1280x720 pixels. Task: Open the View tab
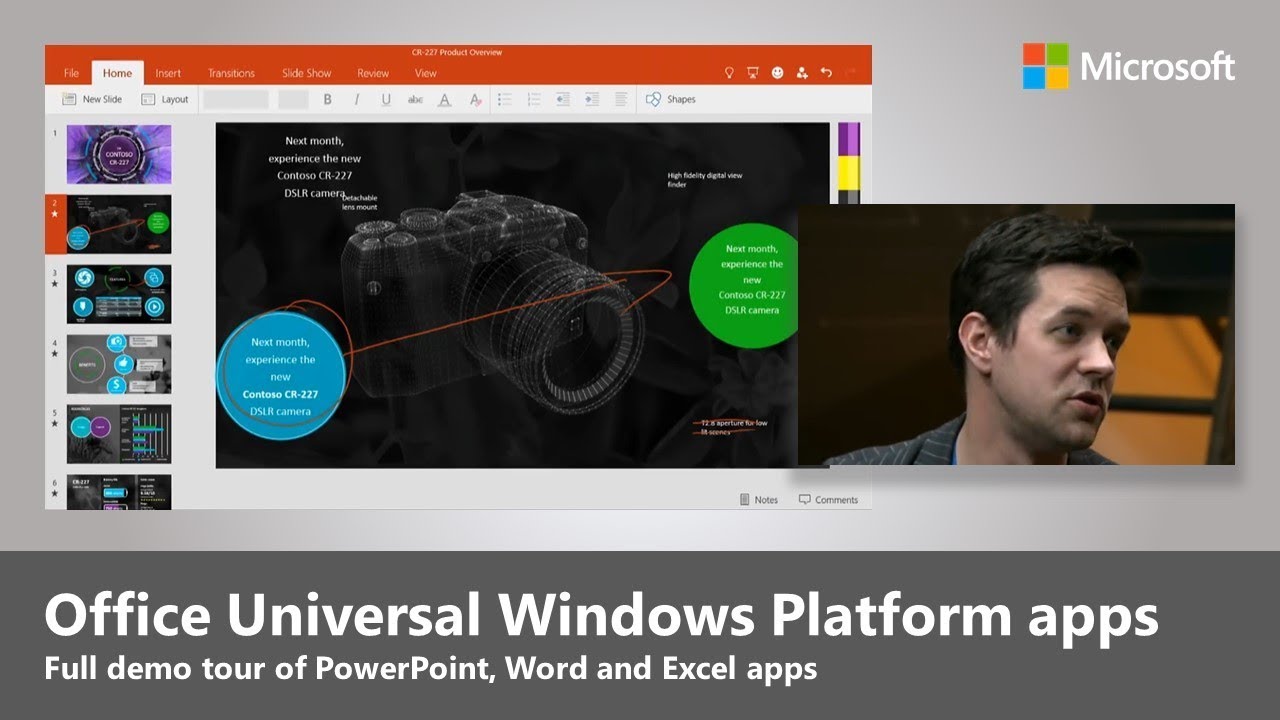(x=426, y=73)
